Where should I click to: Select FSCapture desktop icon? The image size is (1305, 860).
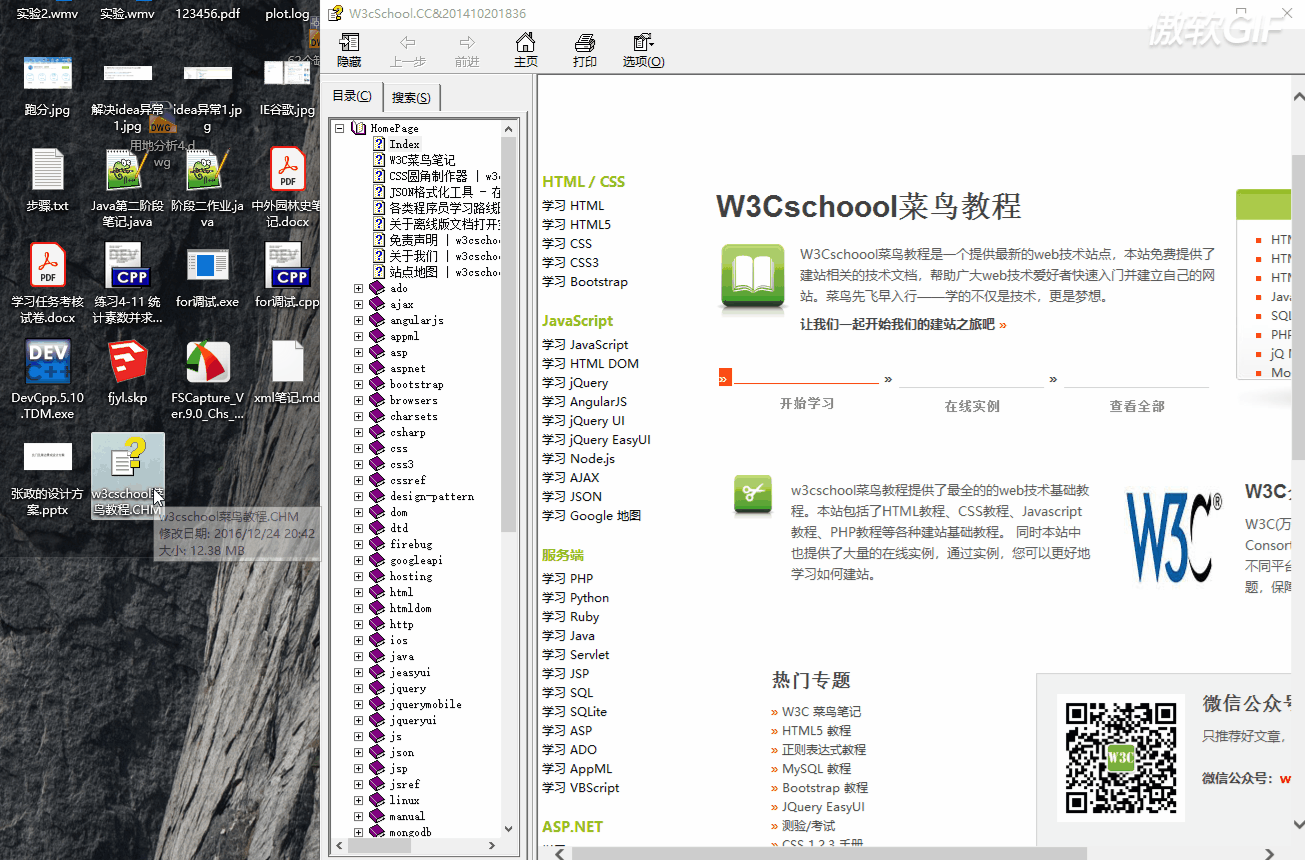[x=208, y=378]
